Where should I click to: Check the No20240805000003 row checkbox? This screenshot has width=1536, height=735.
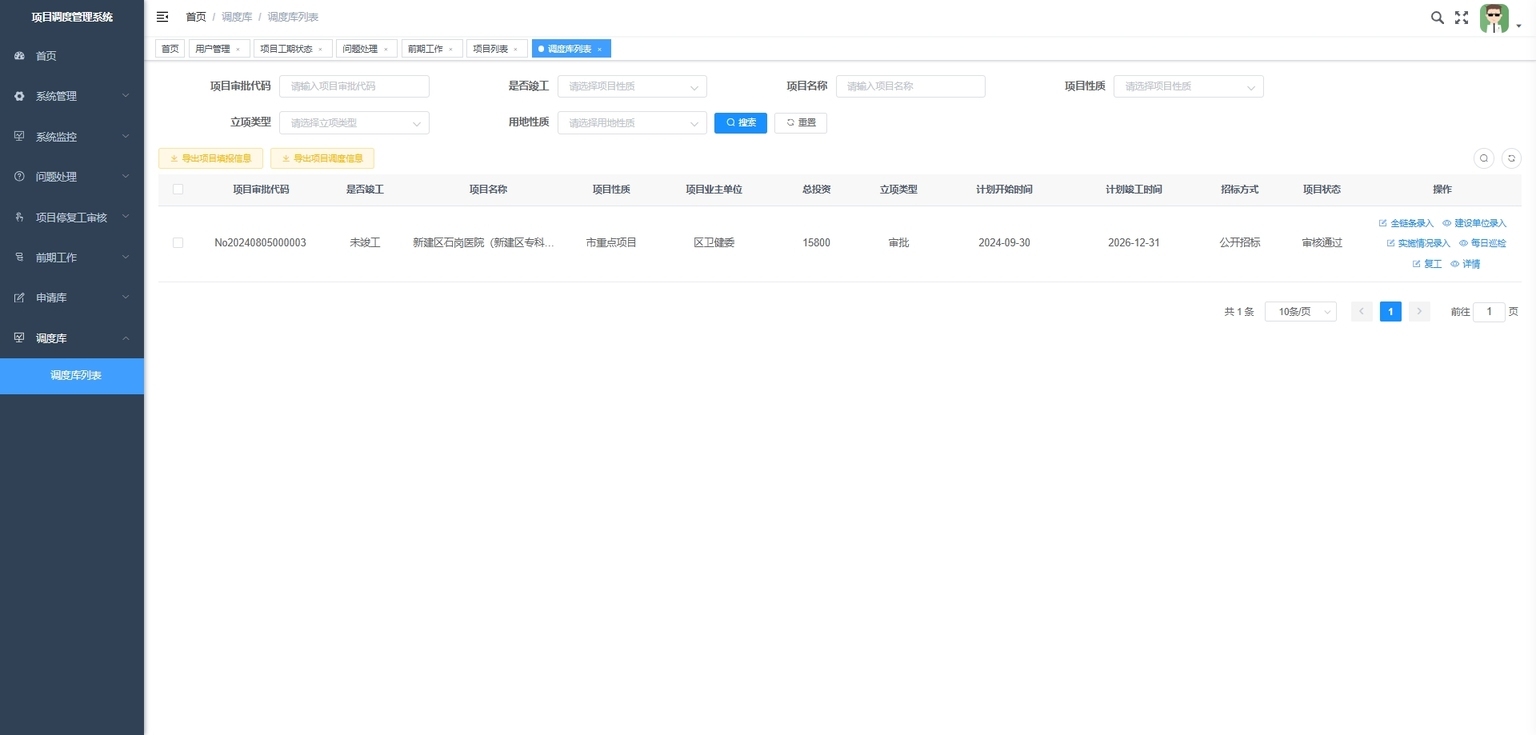pyautogui.click(x=178, y=243)
